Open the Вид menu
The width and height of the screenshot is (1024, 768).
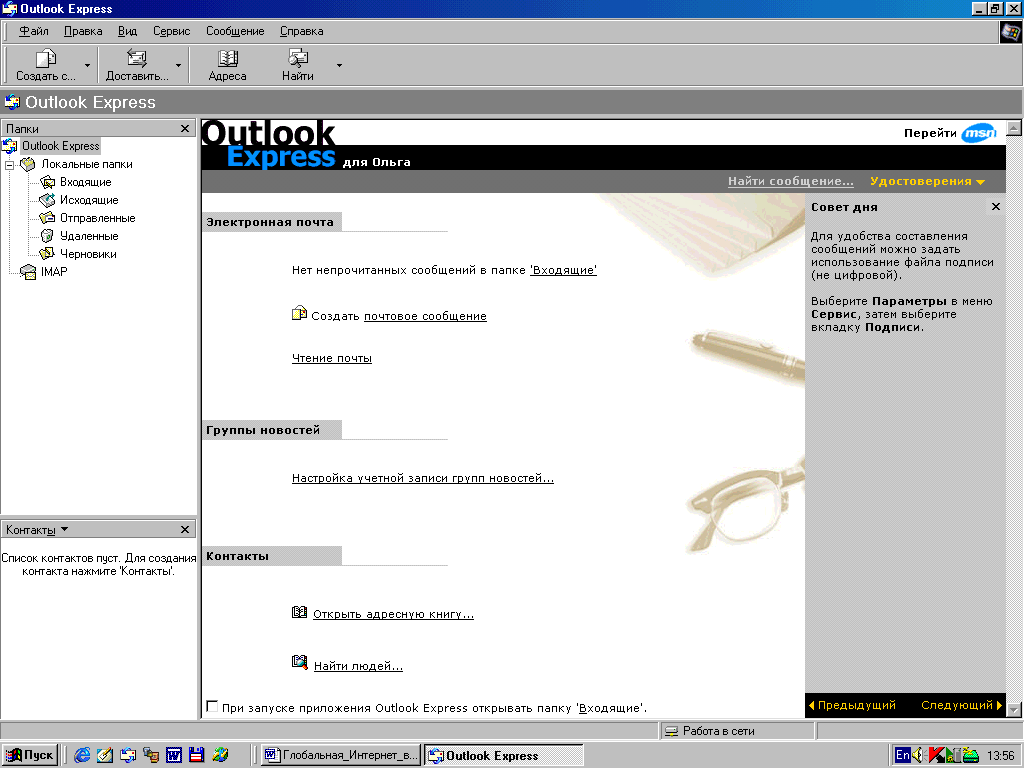(127, 31)
